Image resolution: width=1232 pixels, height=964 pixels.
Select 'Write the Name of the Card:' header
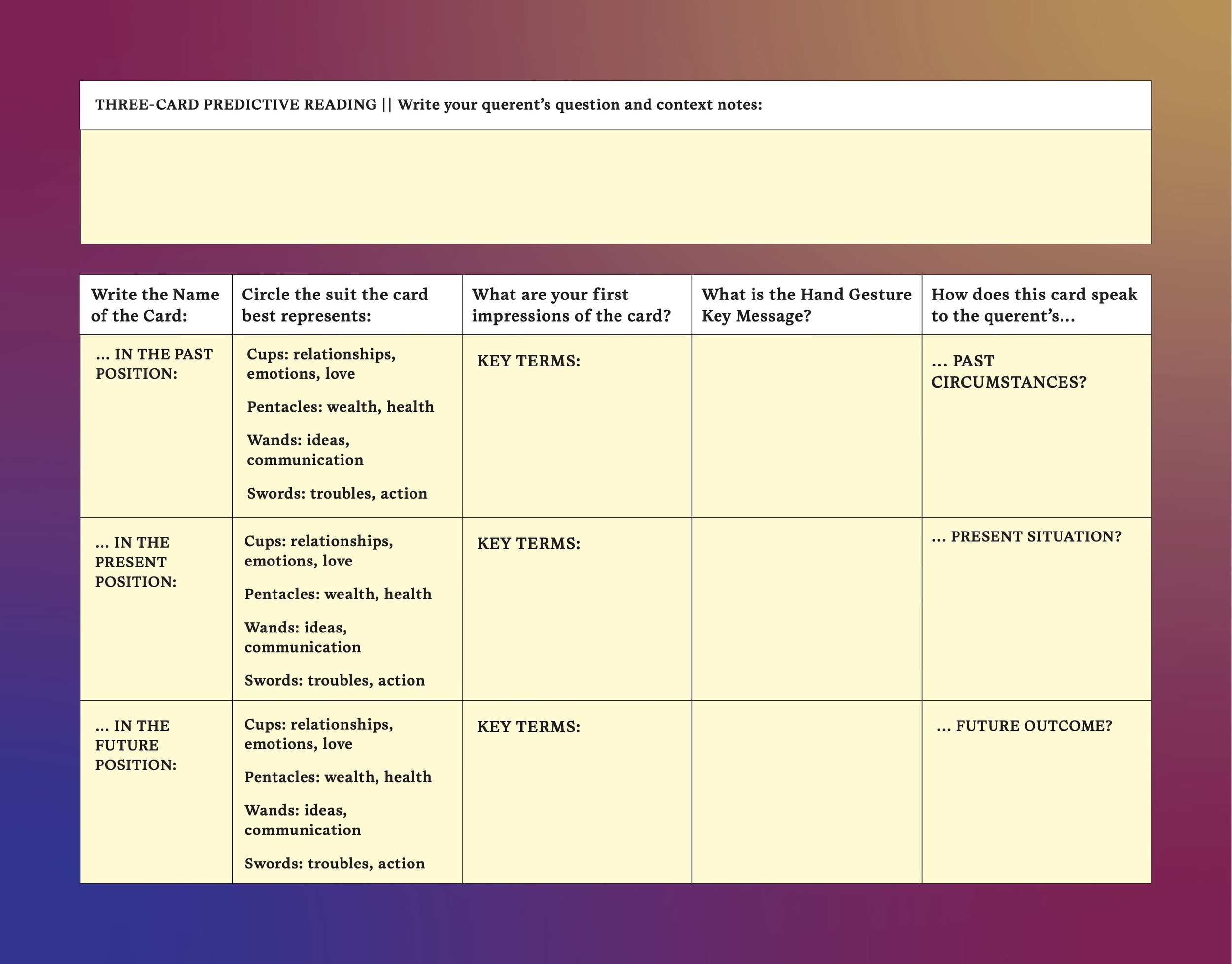pos(155,305)
